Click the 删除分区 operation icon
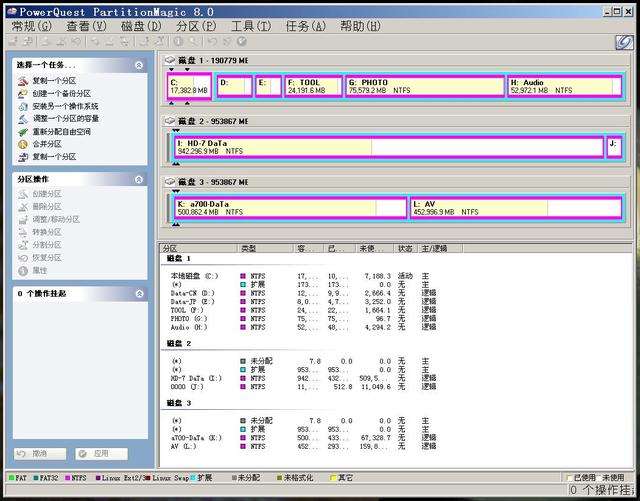 23,207
